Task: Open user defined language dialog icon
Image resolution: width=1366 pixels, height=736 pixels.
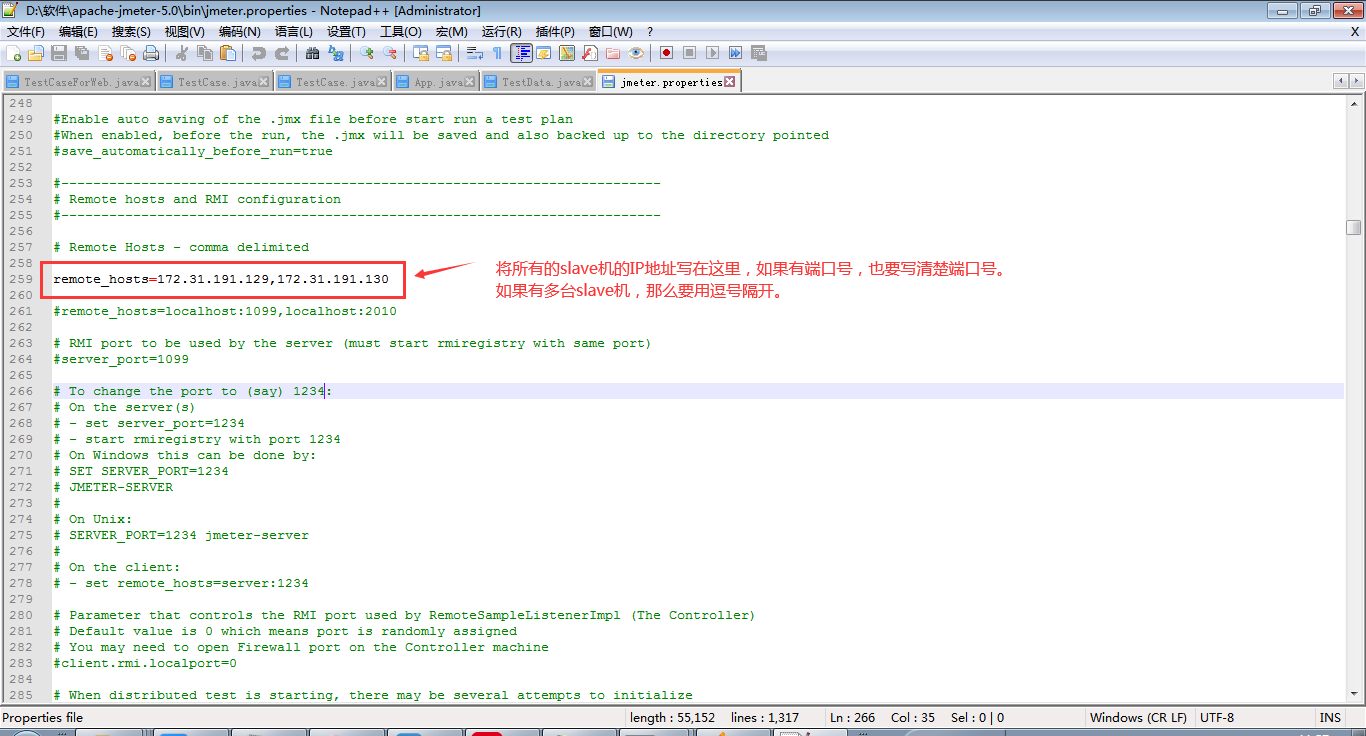Action: pyautogui.click(x=544, y=53)
